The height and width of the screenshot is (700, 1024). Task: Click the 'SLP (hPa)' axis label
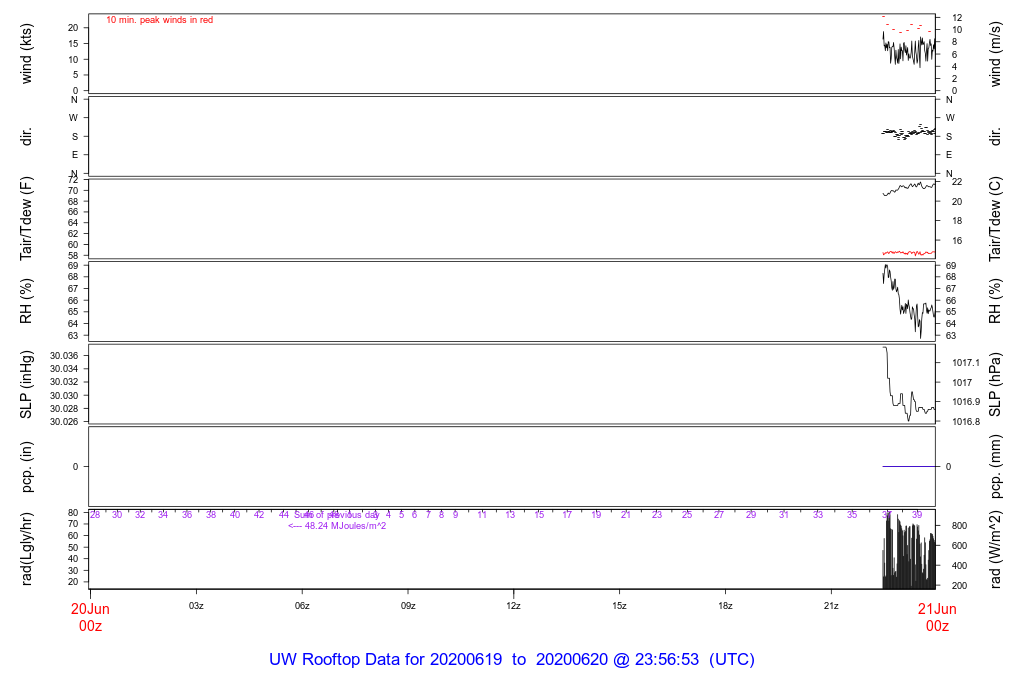[x=995, y=385]
